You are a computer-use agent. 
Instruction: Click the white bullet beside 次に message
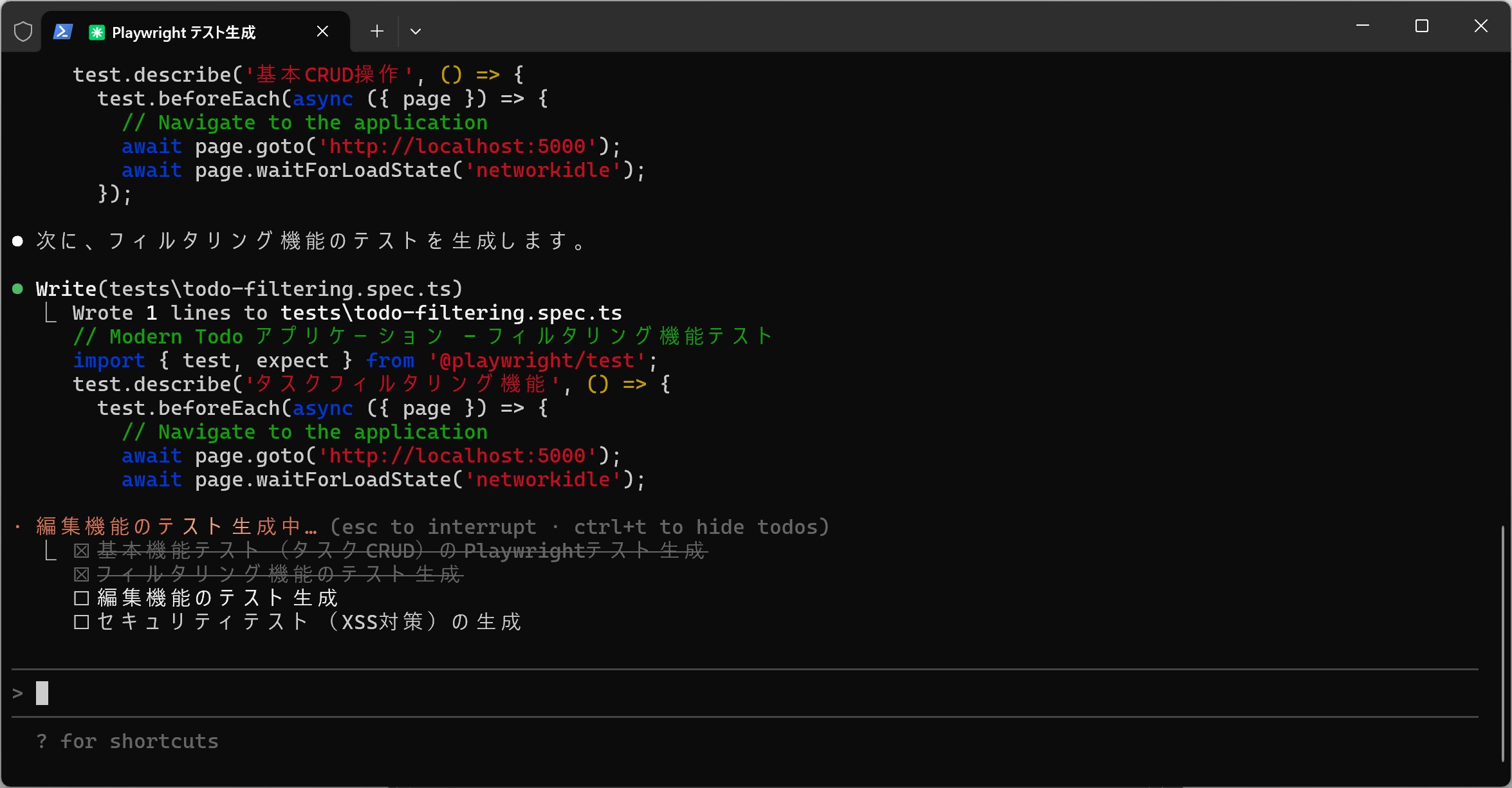18,241
